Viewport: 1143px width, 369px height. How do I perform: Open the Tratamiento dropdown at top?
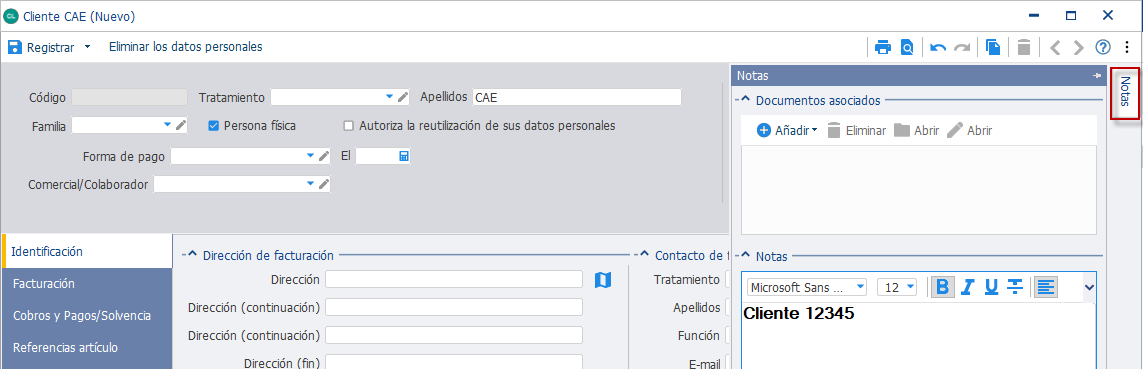click(x=389, y=96)
